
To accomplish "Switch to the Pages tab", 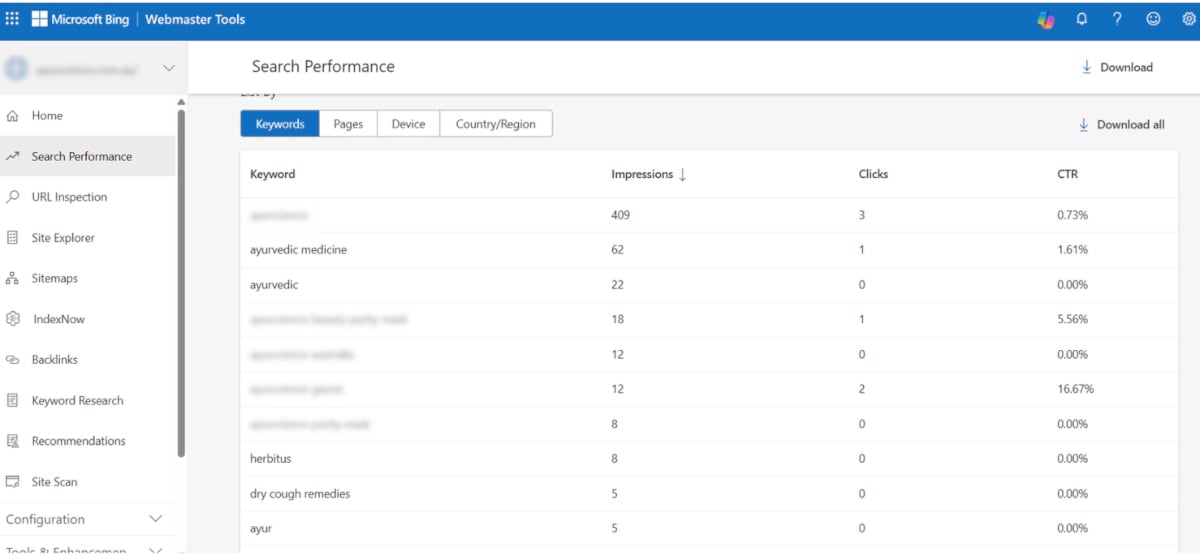I will pyautogui.click(x=348, y=124).
